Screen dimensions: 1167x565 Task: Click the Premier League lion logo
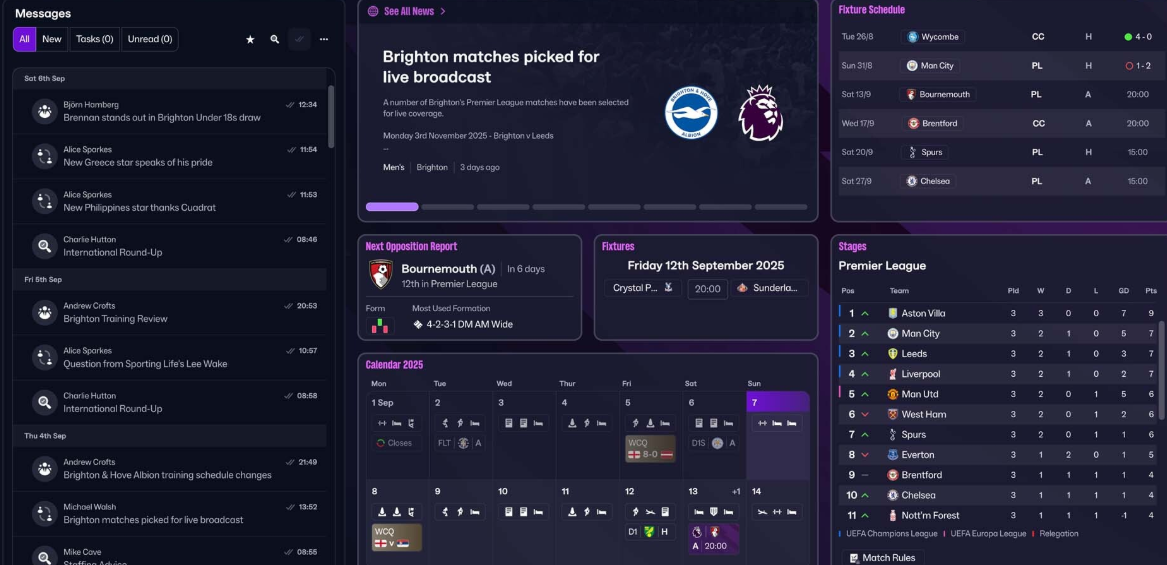point(761,112)
